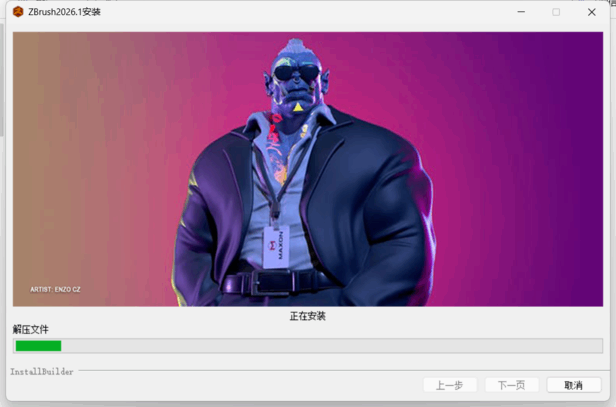Click the ZBrush logo icon in title bar
Viewport: 616px width, 407px height.
pos(18,12)
